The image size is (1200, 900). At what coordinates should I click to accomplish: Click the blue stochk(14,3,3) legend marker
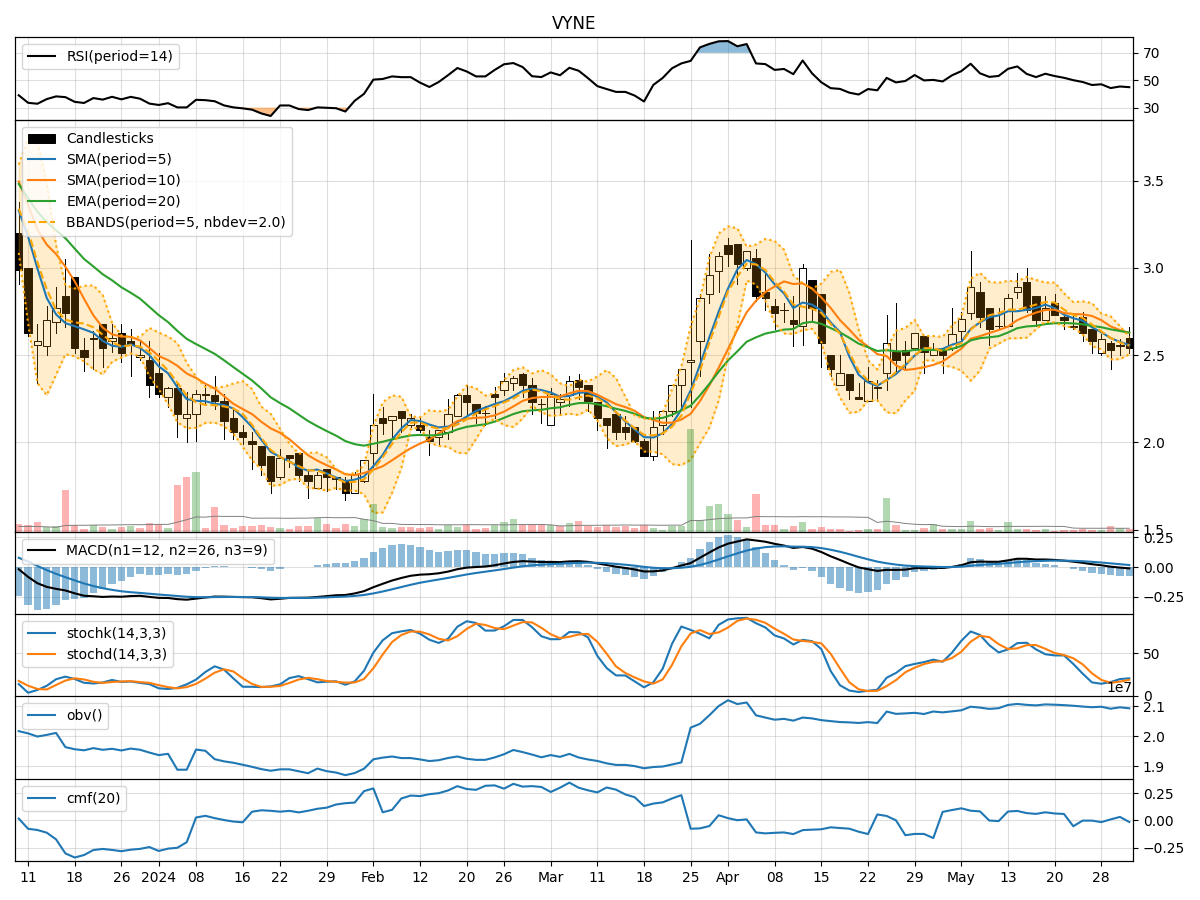[x=42, y=634]
